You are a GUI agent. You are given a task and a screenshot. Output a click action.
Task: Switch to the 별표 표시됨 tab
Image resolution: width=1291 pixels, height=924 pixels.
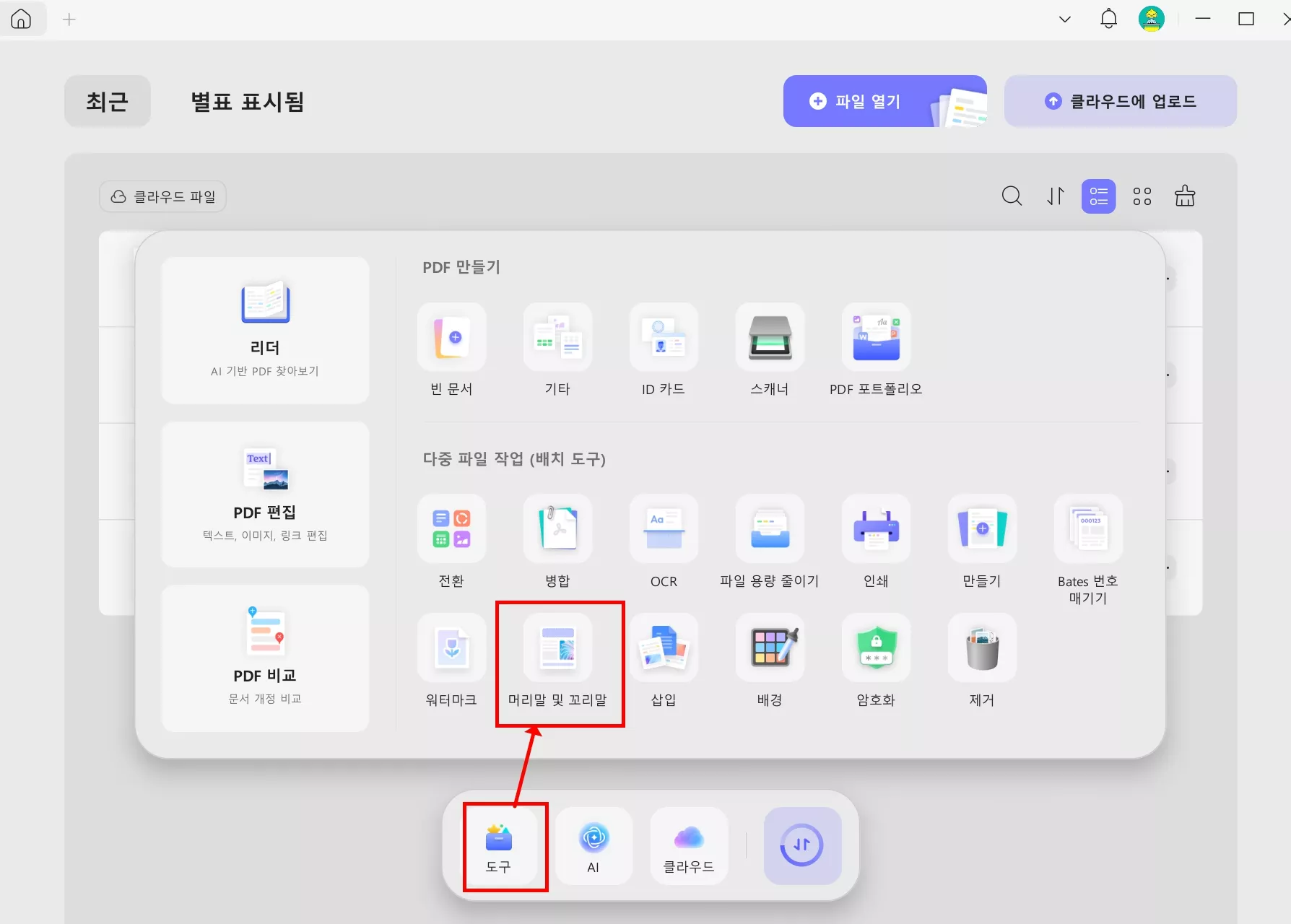[246, 102]
